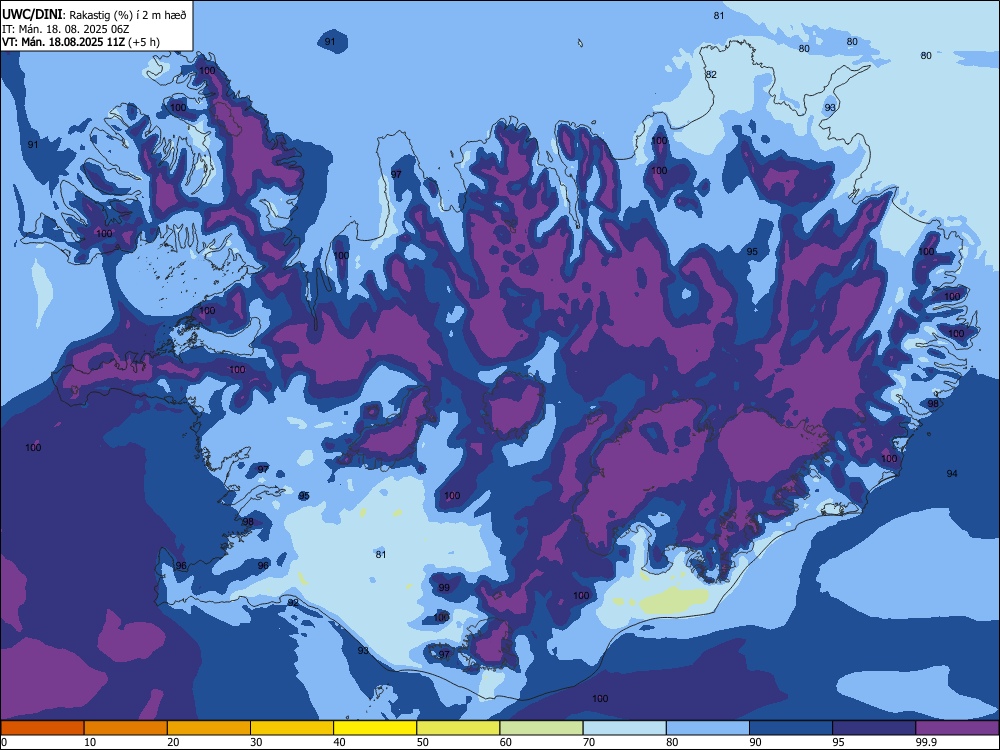Click the '94' humidity value over the eastern sea
1000x750 pixels.
point(952,474)
